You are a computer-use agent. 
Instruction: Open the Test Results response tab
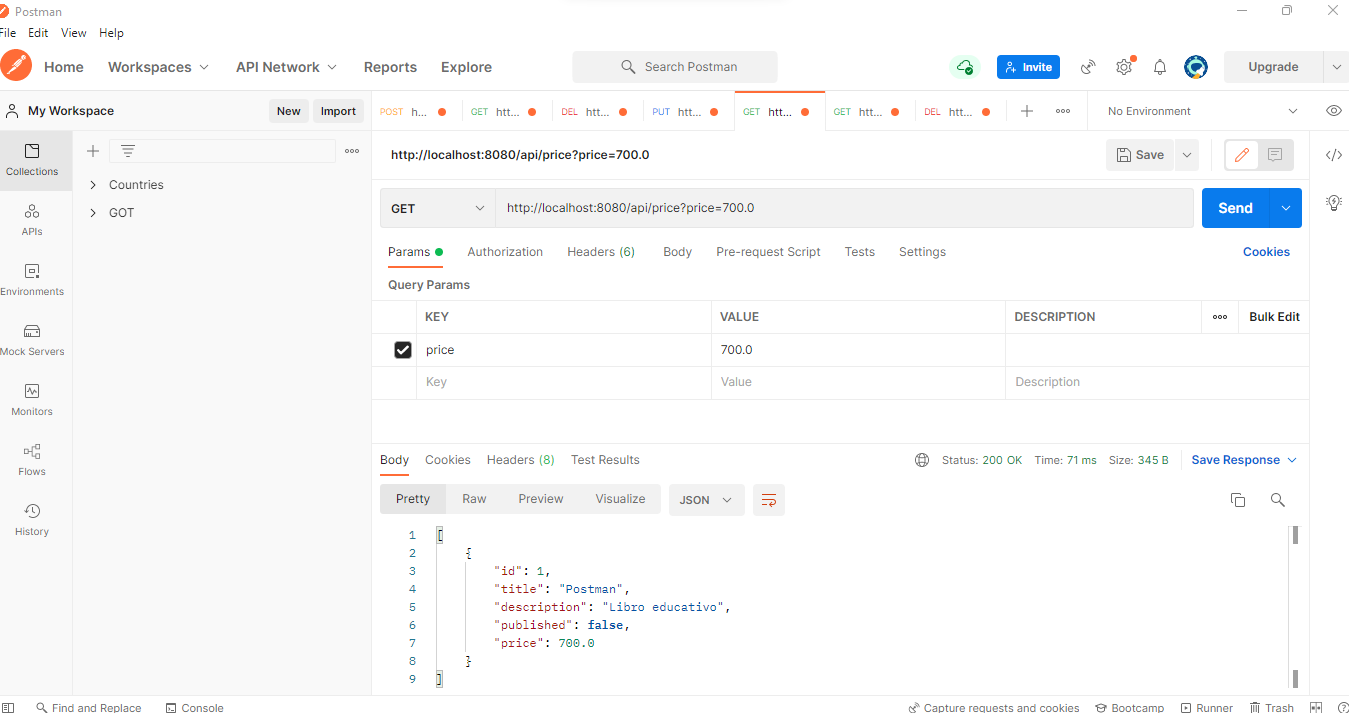tap(605, 460)
